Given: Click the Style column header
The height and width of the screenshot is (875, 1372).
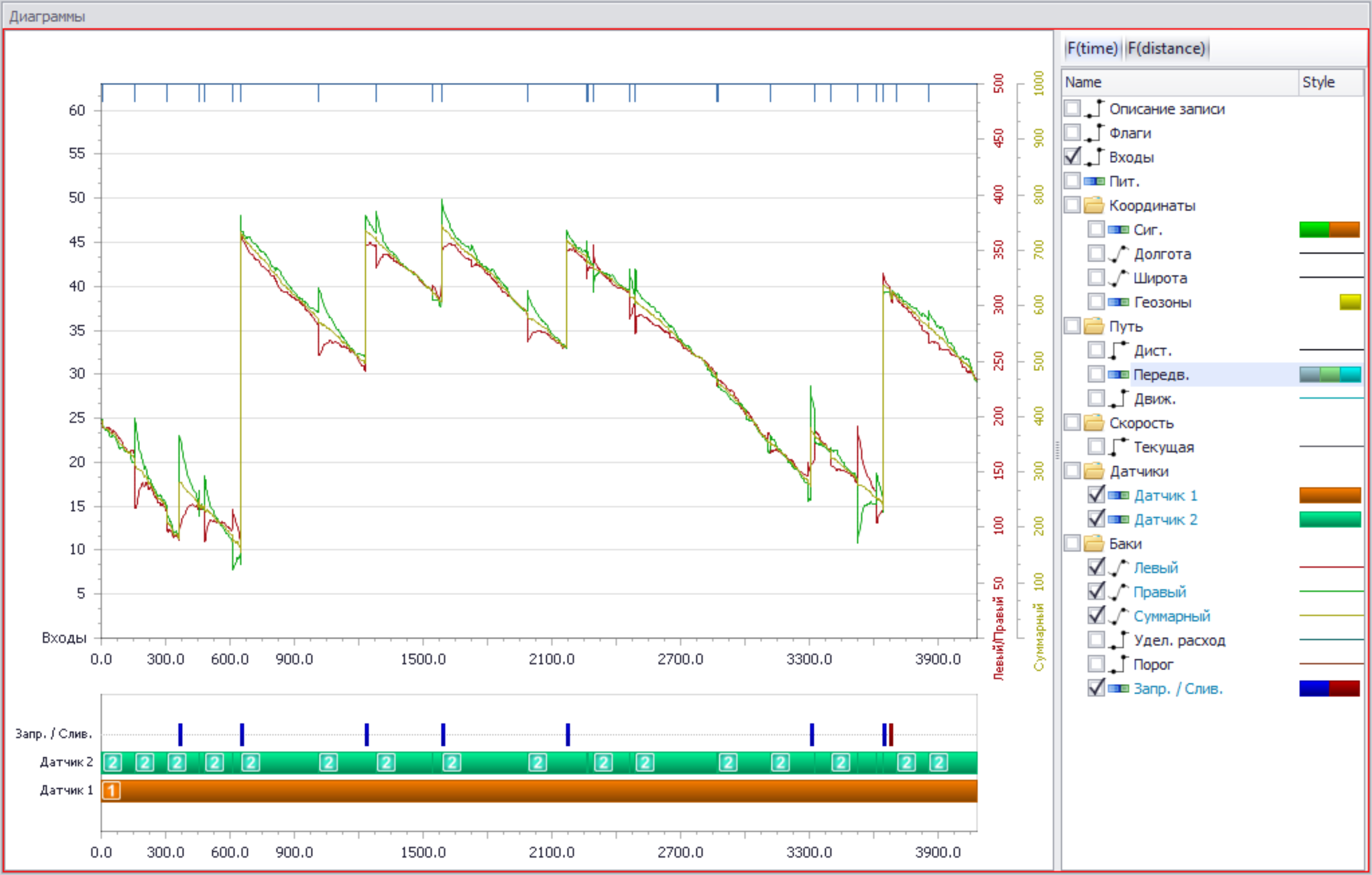Looking at the screenshot, I should click(1331, 82).
